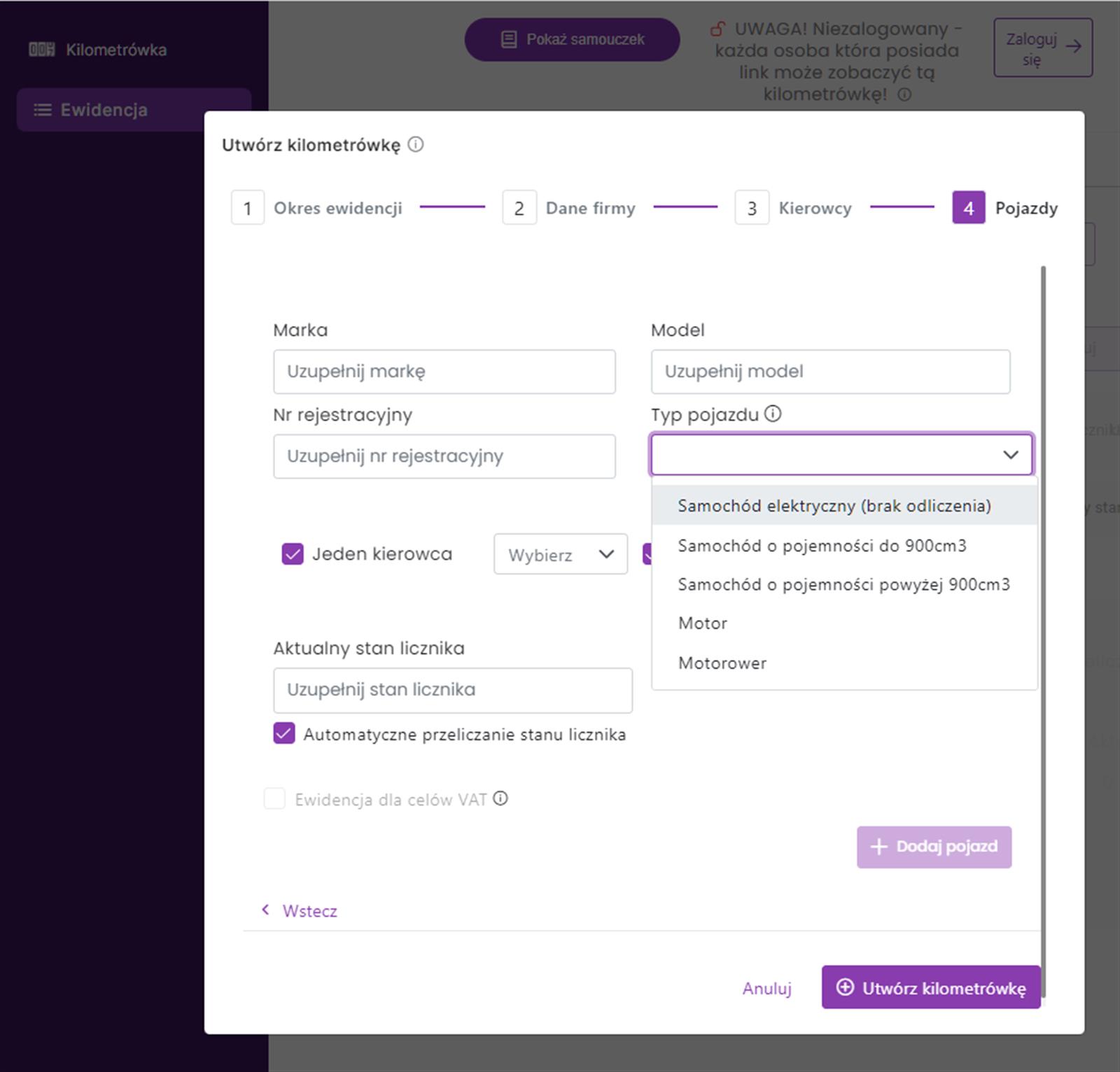Click step 3 Kierowcy number box
The image size is (1120, 1072).
(x=752, y=208)
